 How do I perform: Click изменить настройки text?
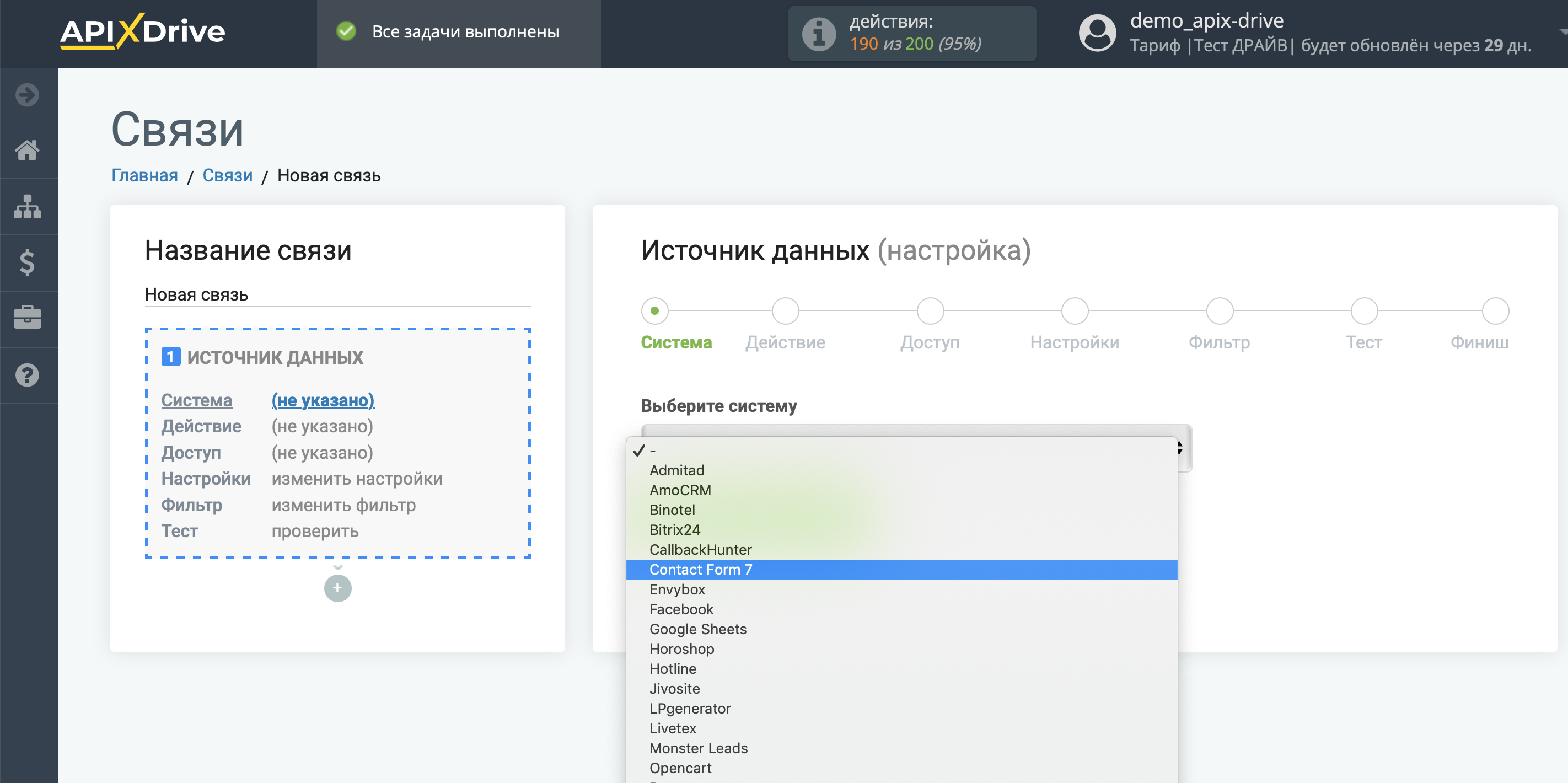(x=357, y=479)
